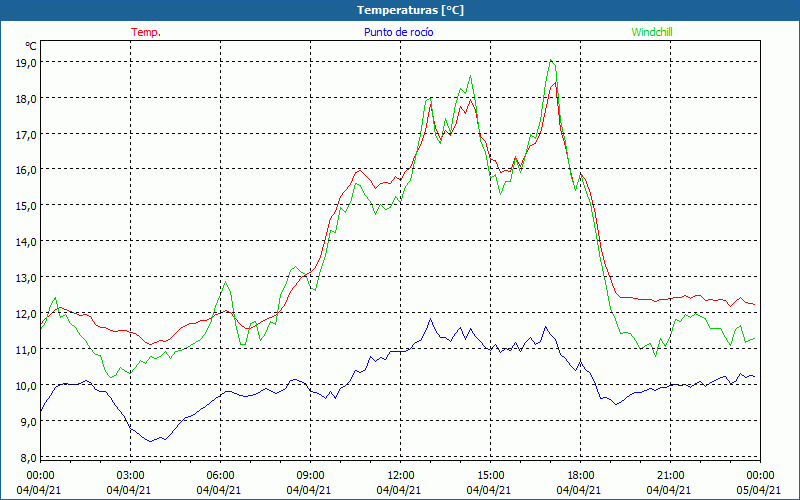Click the green Windchill peak near 17:00

pos(551,60)
